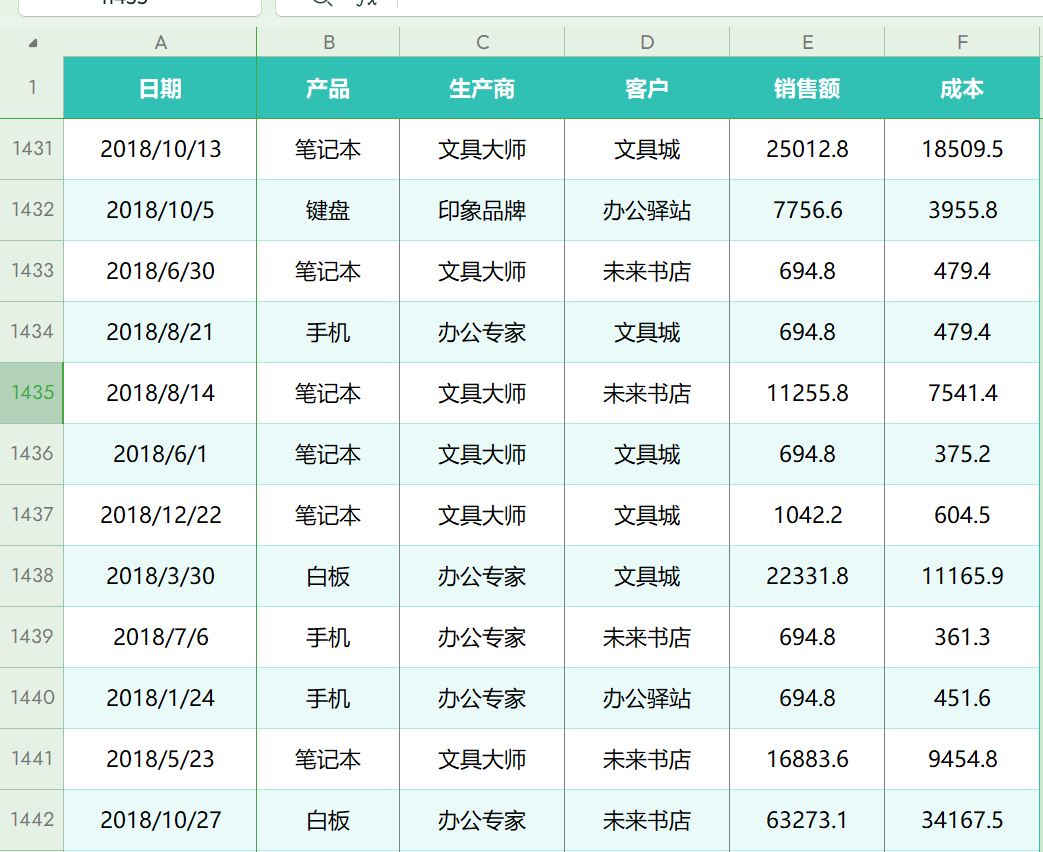Select row header 1431
This screenshot has width=1043, height=852.
pyautogui.click(x=32, y=149)
